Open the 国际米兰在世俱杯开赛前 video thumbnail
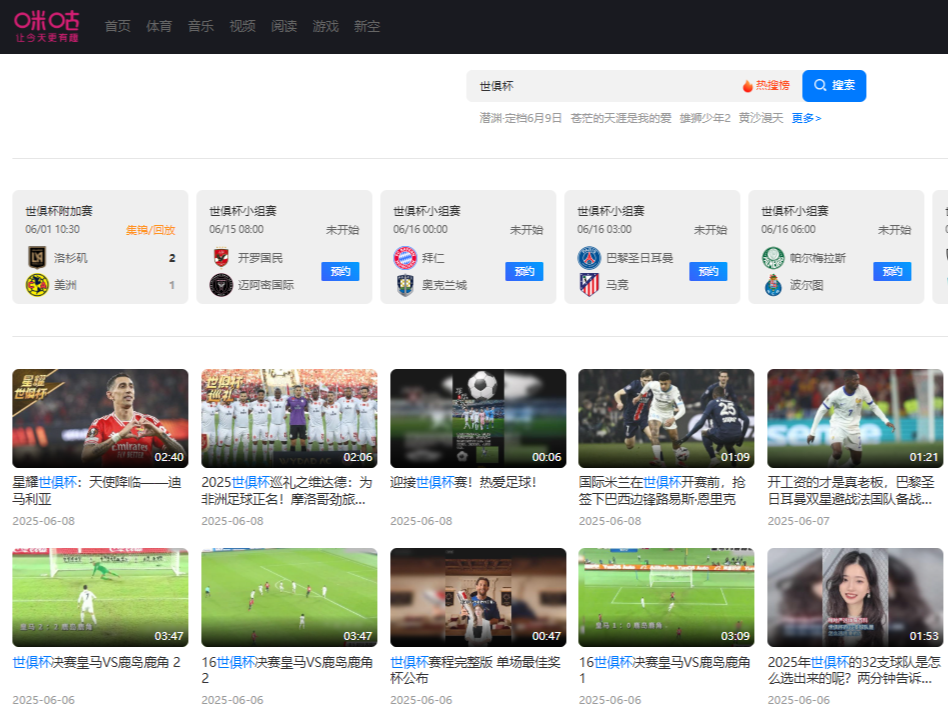The image size is (948, 708). pos(666,418)
